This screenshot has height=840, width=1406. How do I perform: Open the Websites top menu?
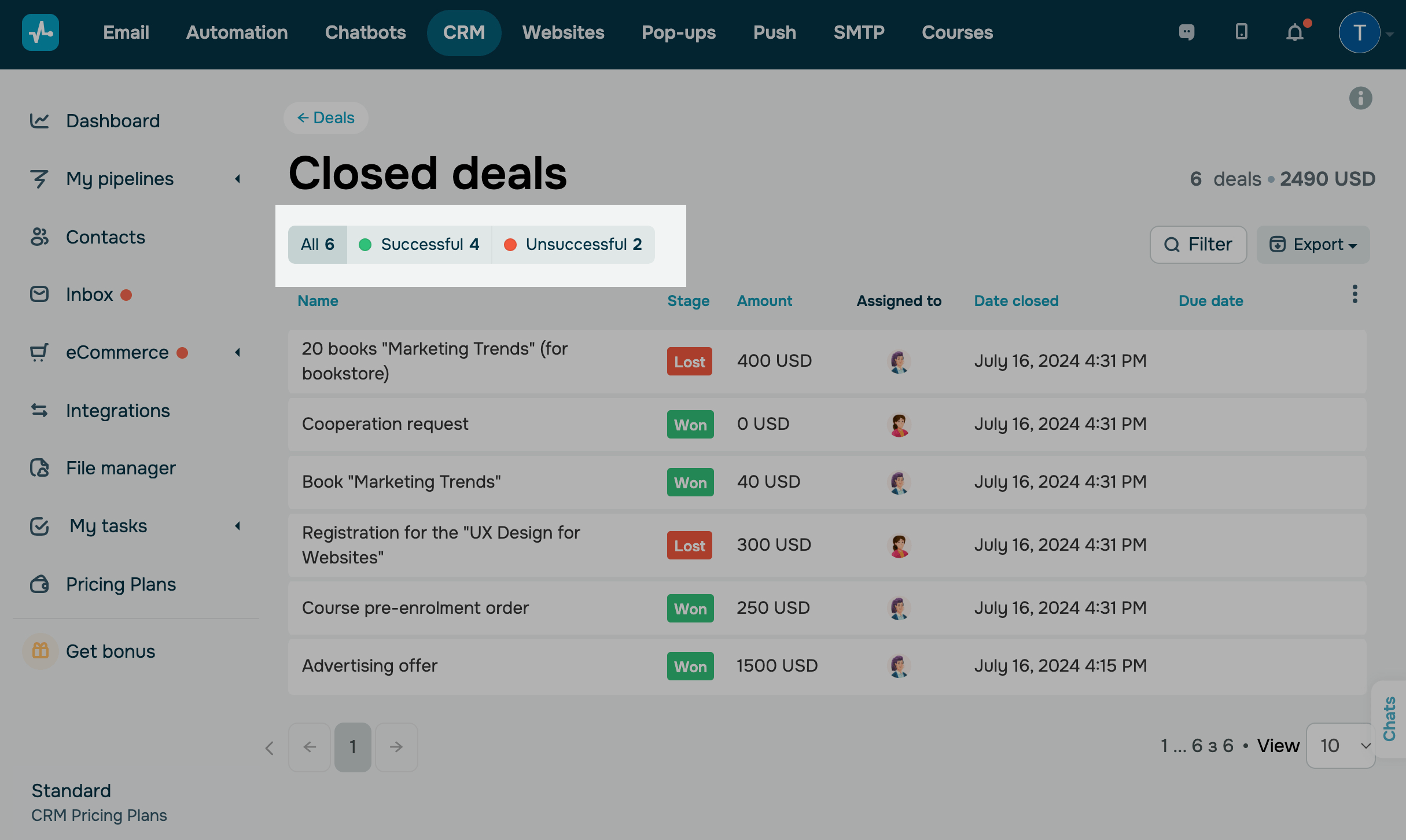click(563, 32)
